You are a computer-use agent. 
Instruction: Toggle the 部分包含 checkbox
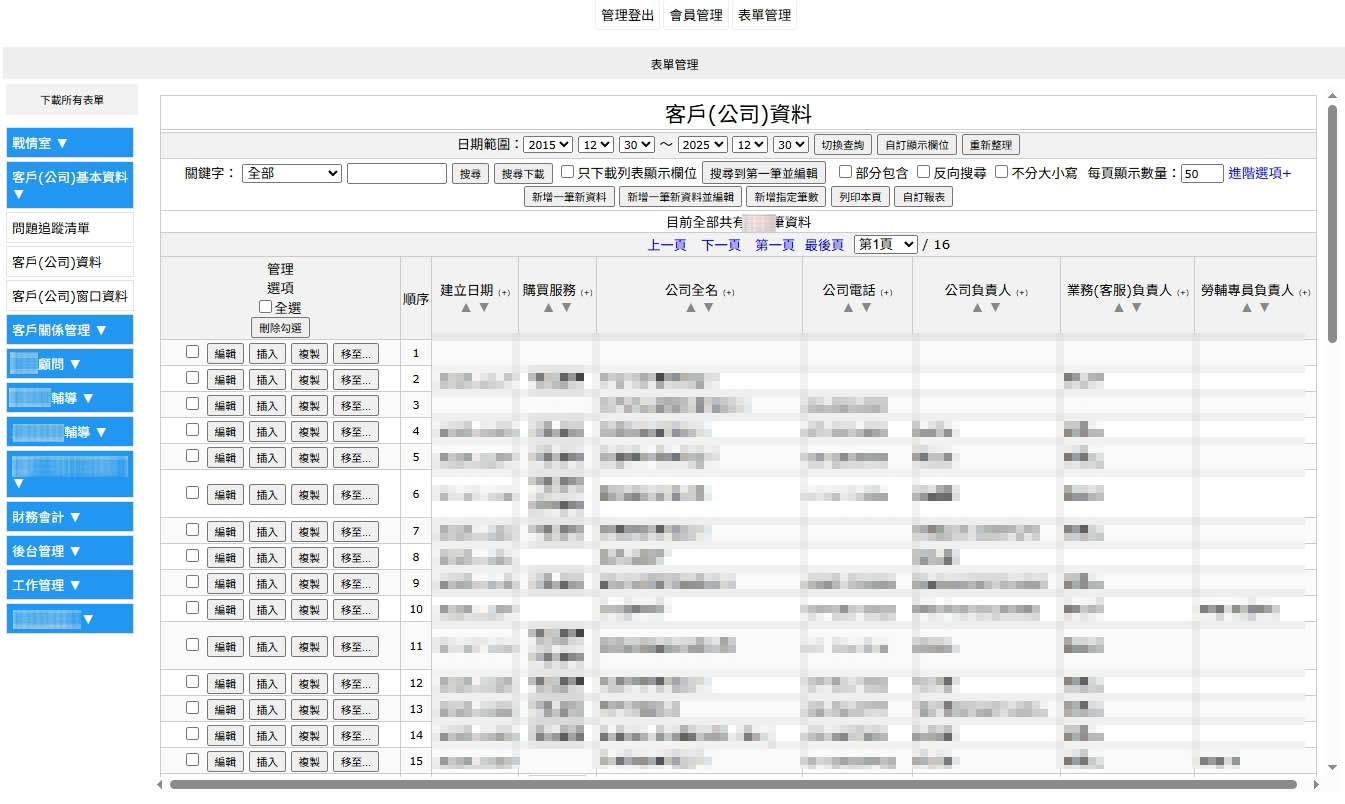click(x=845, y=172)
